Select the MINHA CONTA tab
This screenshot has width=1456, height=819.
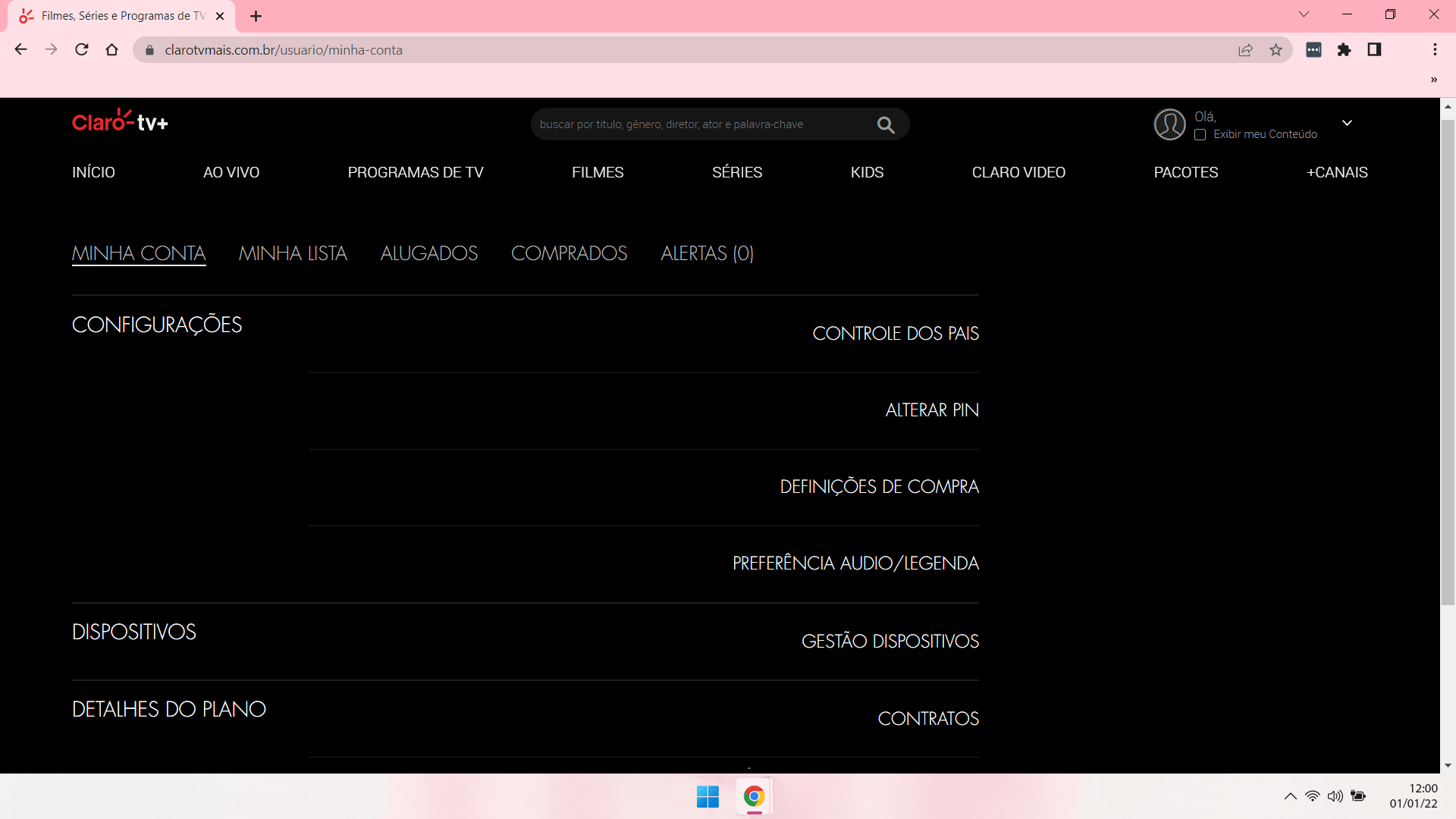(139, 253)
